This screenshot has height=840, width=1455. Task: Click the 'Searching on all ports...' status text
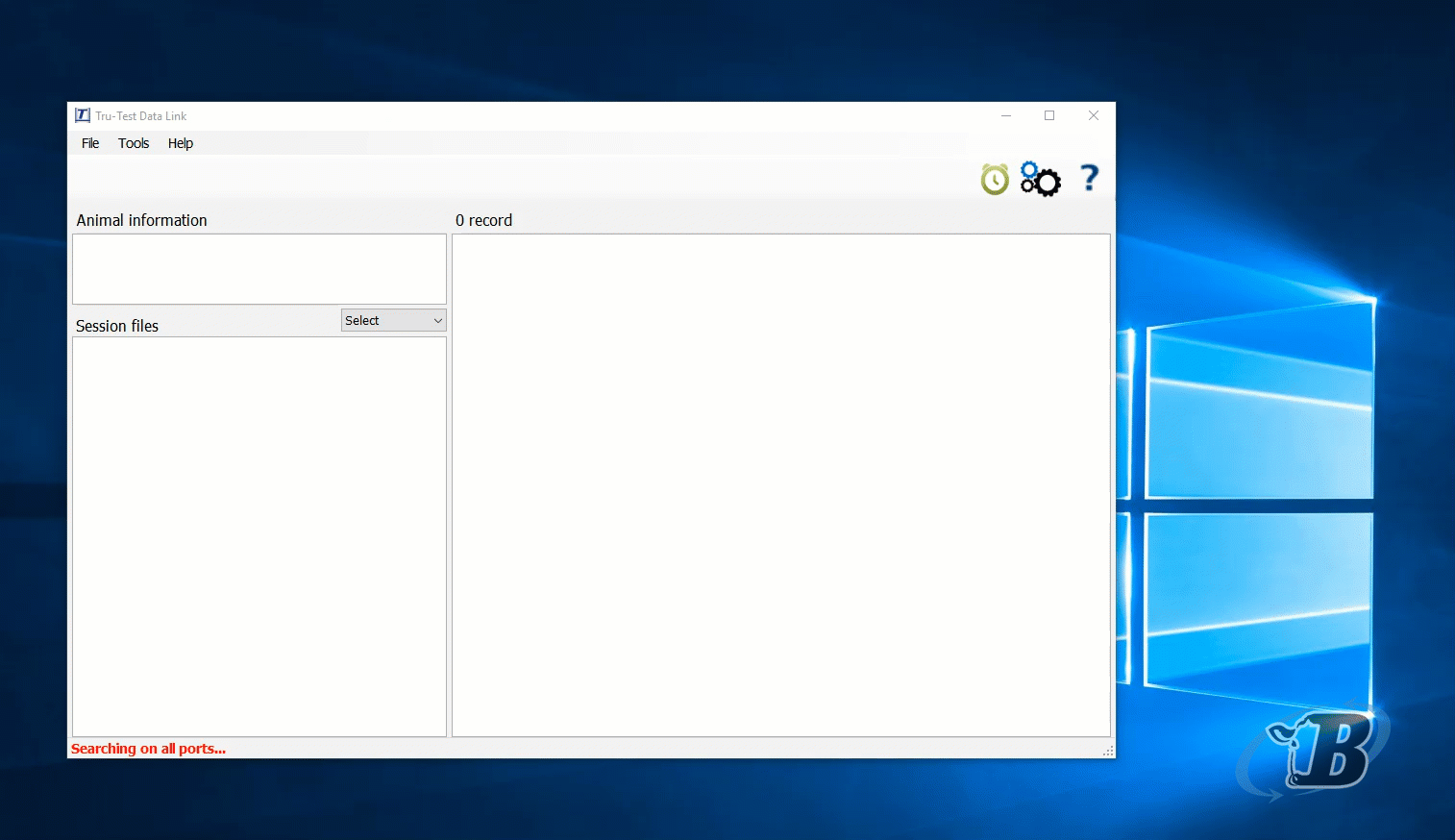click(x=148, y=749)
